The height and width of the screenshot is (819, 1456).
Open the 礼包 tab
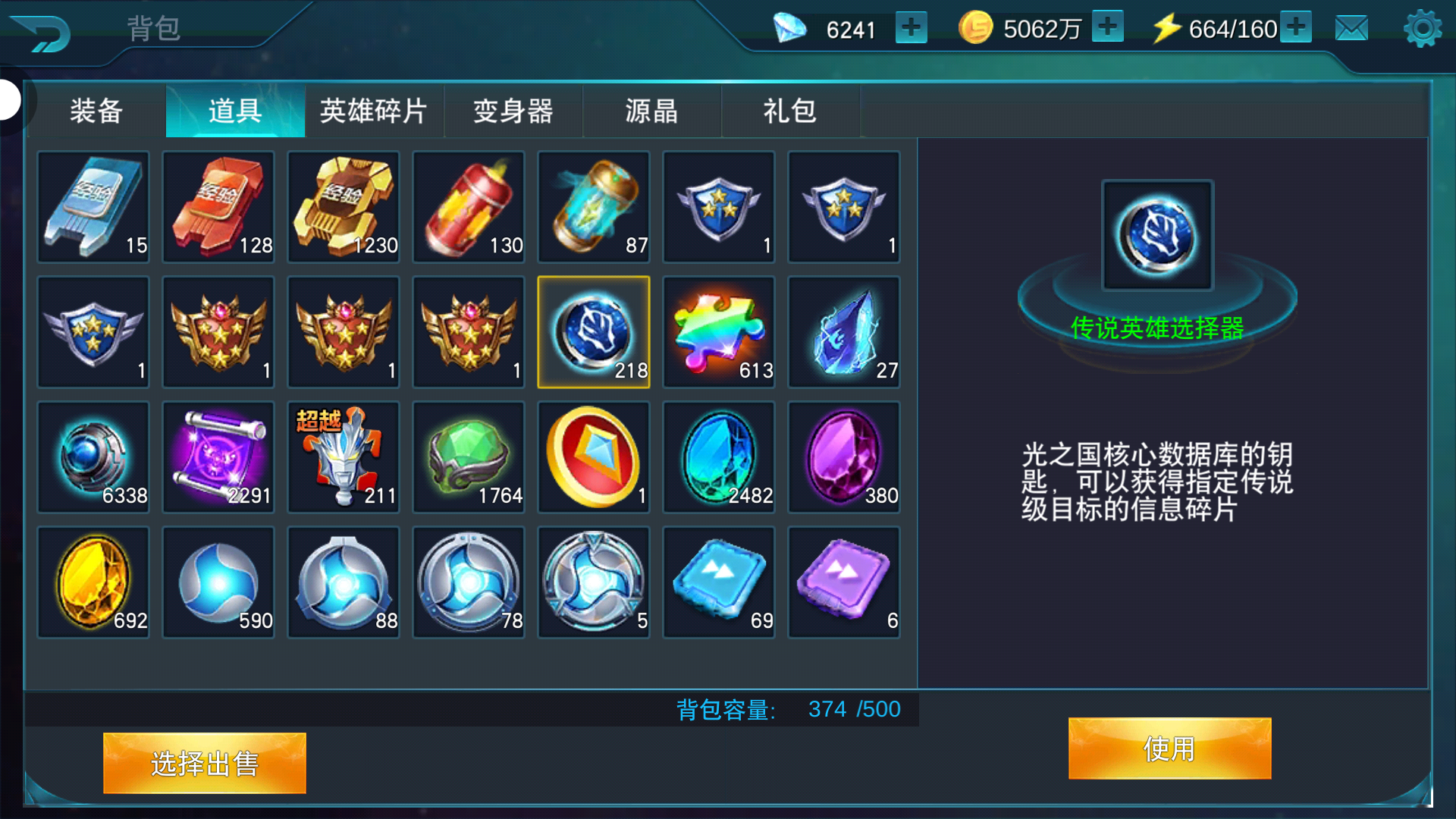click(x=790, y=111)
